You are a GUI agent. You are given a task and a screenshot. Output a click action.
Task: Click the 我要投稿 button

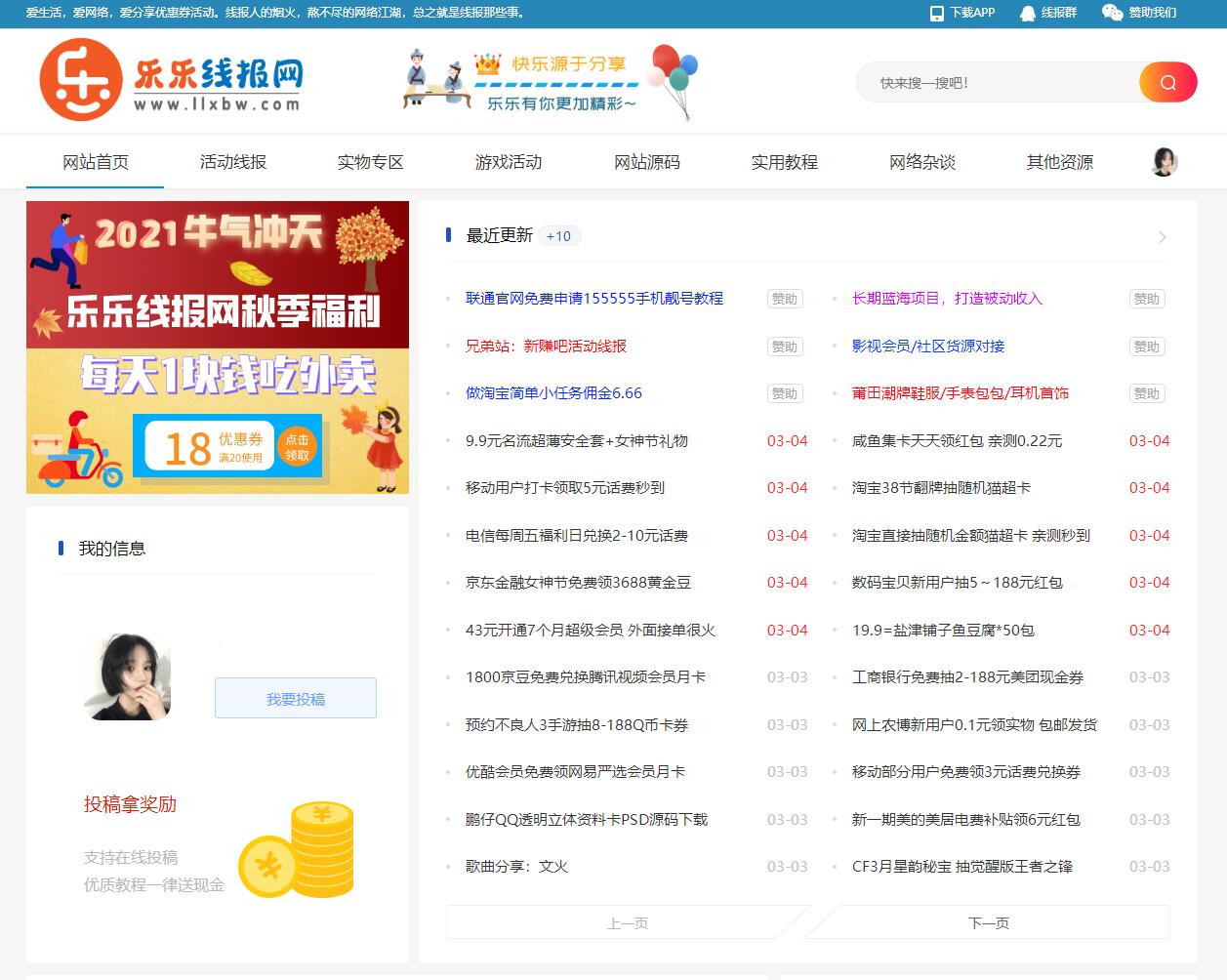[x=295, y=697]
